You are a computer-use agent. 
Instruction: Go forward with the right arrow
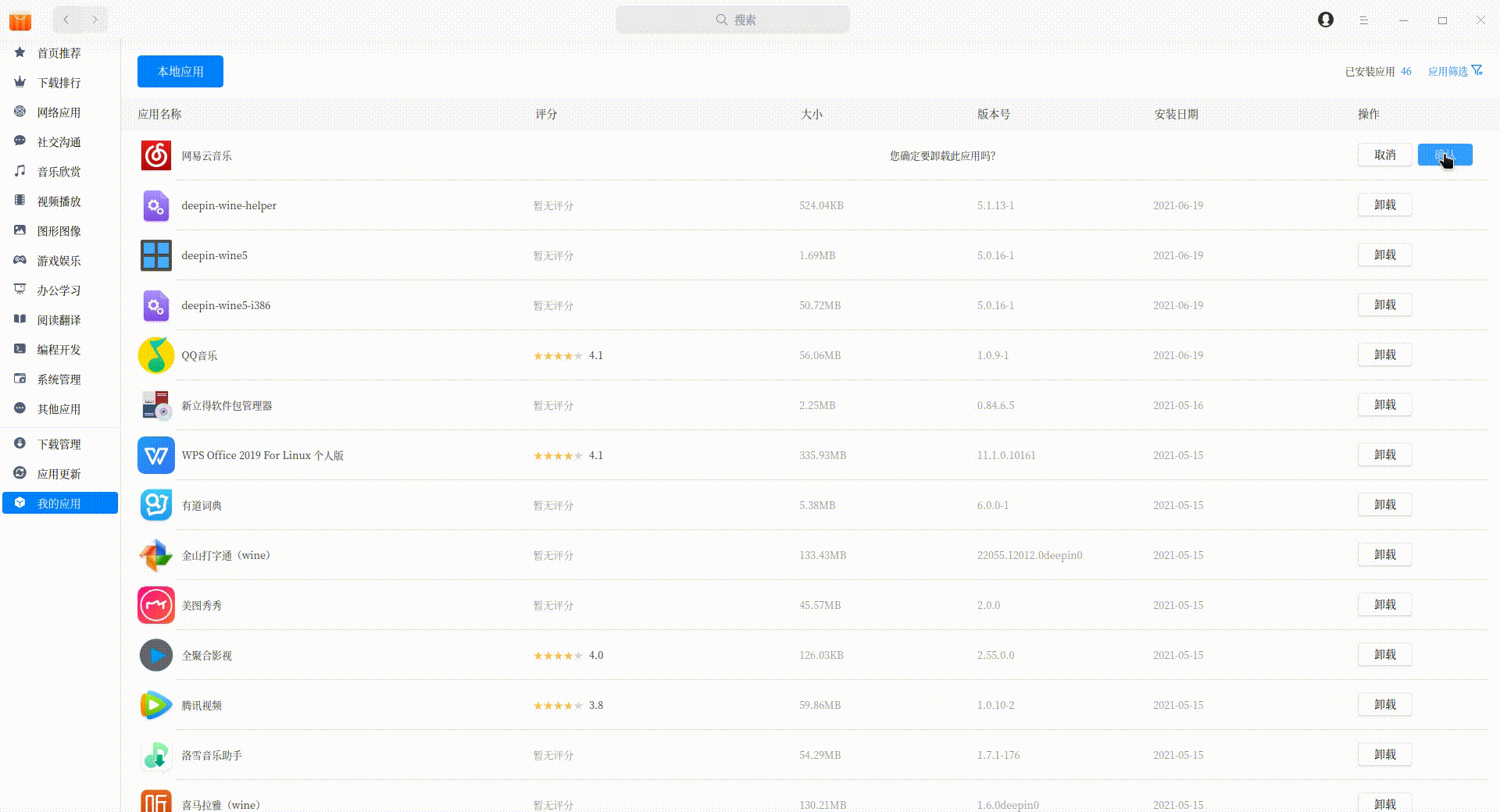95,20
